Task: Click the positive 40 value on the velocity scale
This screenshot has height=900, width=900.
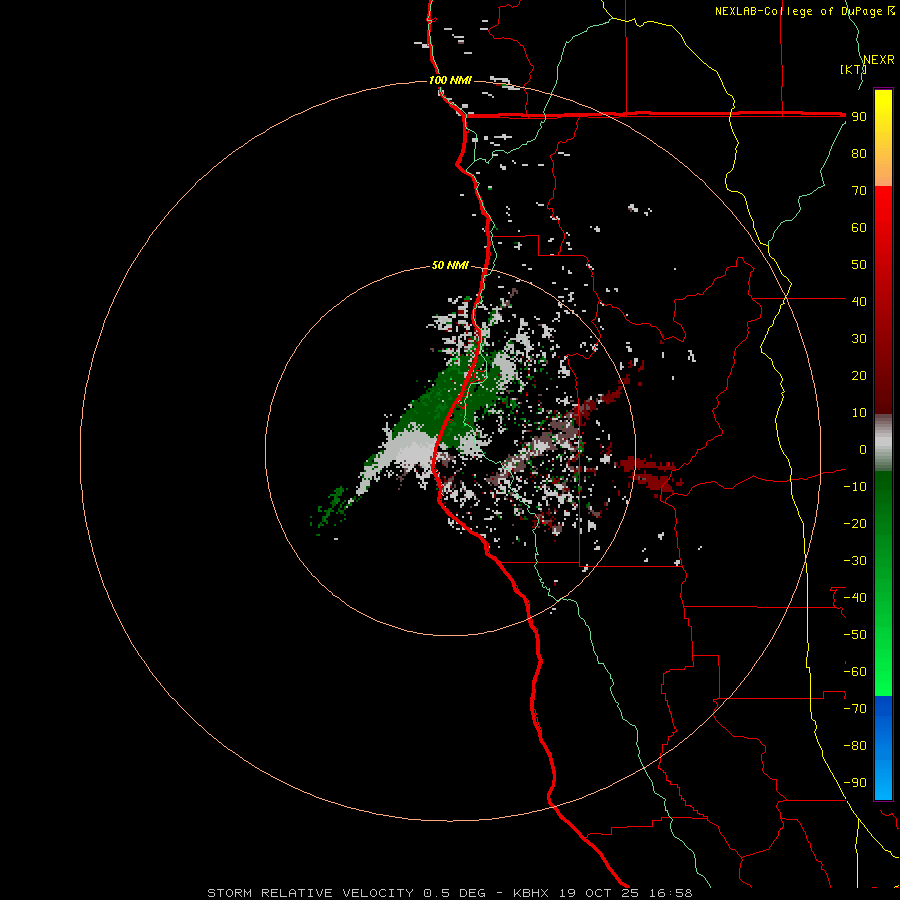Action: [x=859, y=301]
